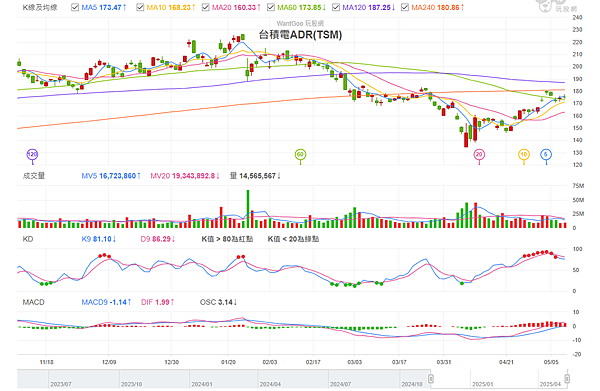600x391 pixels.
Task: Click the green 60 marker pin
Action: point(300,155)
